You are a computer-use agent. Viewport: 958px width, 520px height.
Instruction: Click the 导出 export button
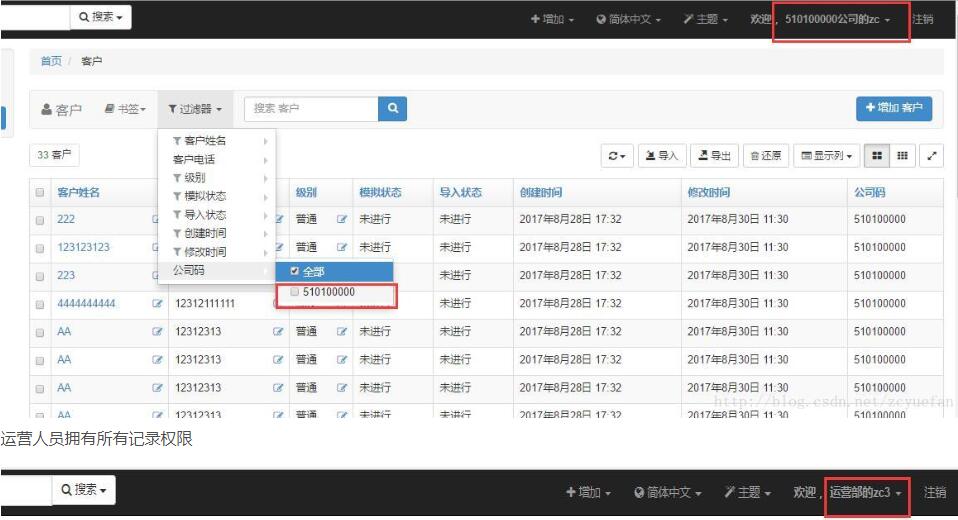click(x=714, y=156)
